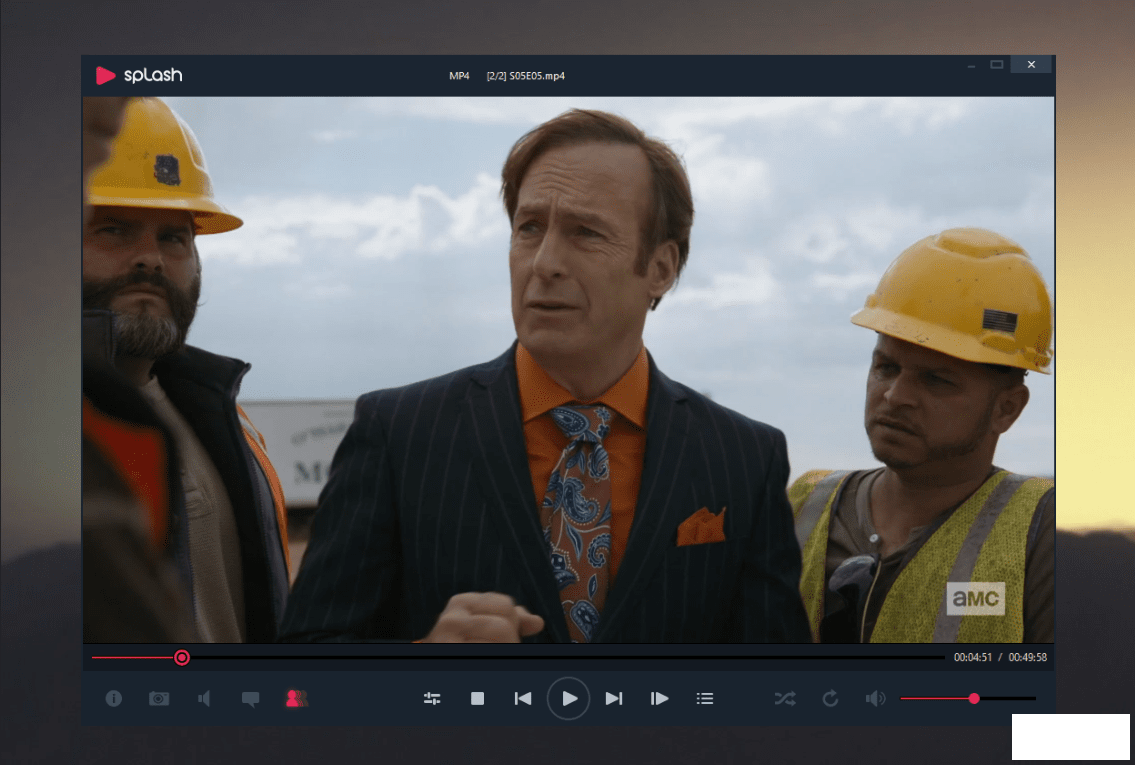1135x765 pixels.
Task: Toggle shuffle playback mode
Action: click(x=785, y=698)
